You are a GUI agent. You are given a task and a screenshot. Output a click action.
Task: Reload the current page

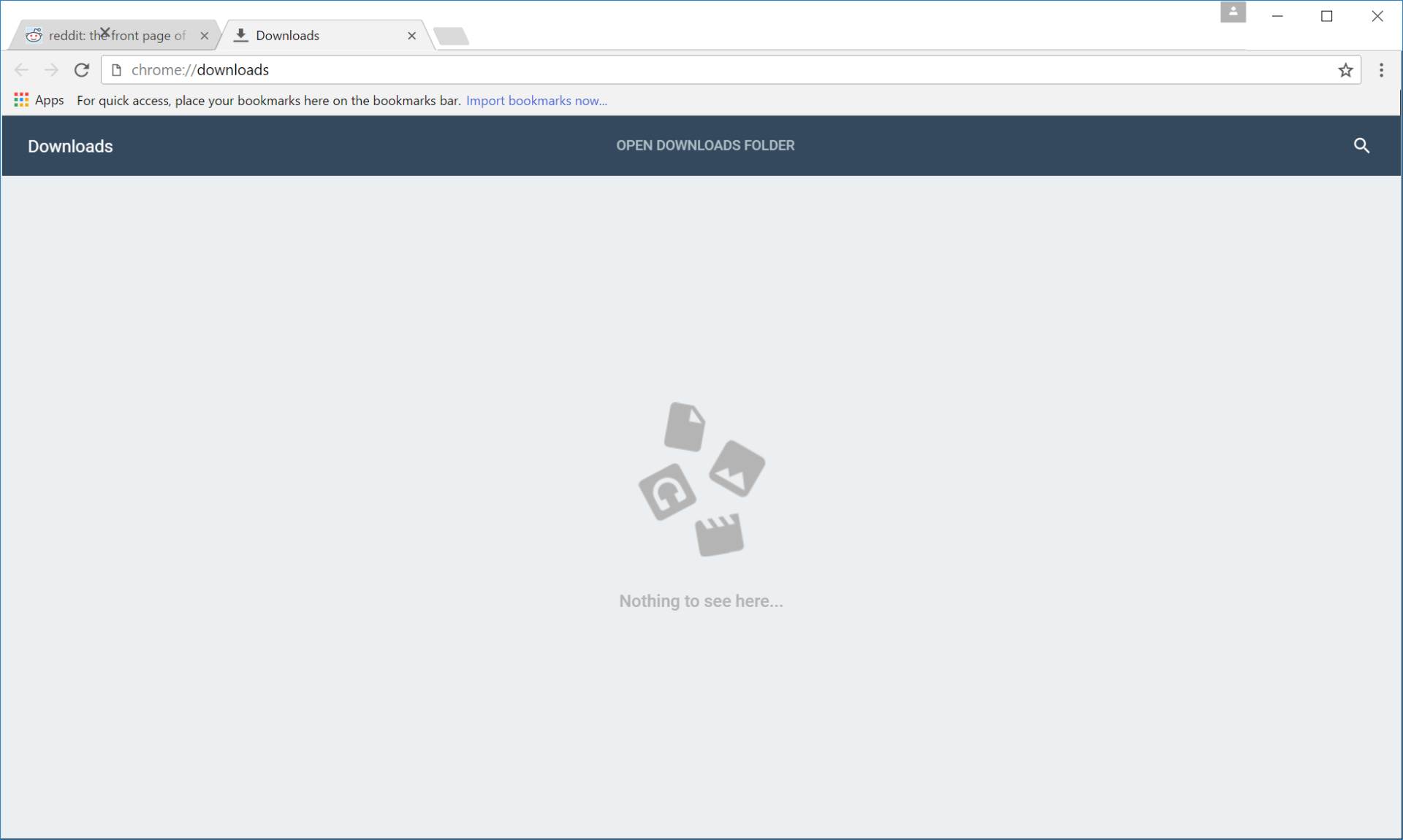(x=81, y=69)
